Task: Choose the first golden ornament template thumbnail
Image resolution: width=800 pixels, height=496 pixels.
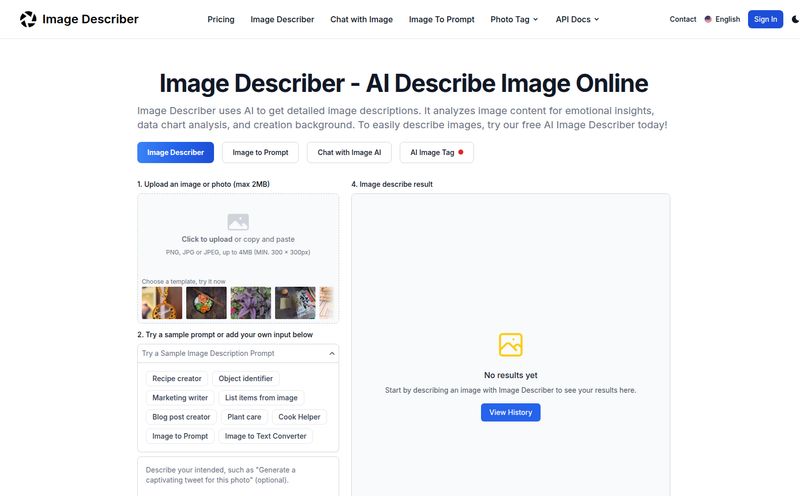Action: coord(162,303)
